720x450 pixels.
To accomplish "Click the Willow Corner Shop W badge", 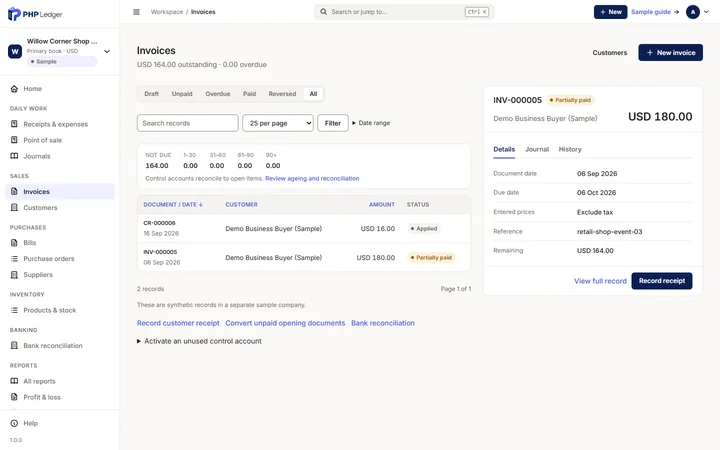I will coord(15,51).
